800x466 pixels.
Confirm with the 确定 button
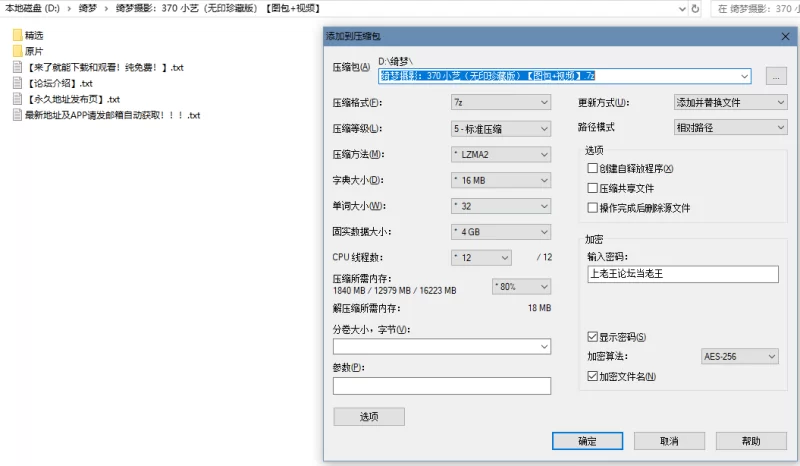tap(587, 441)
